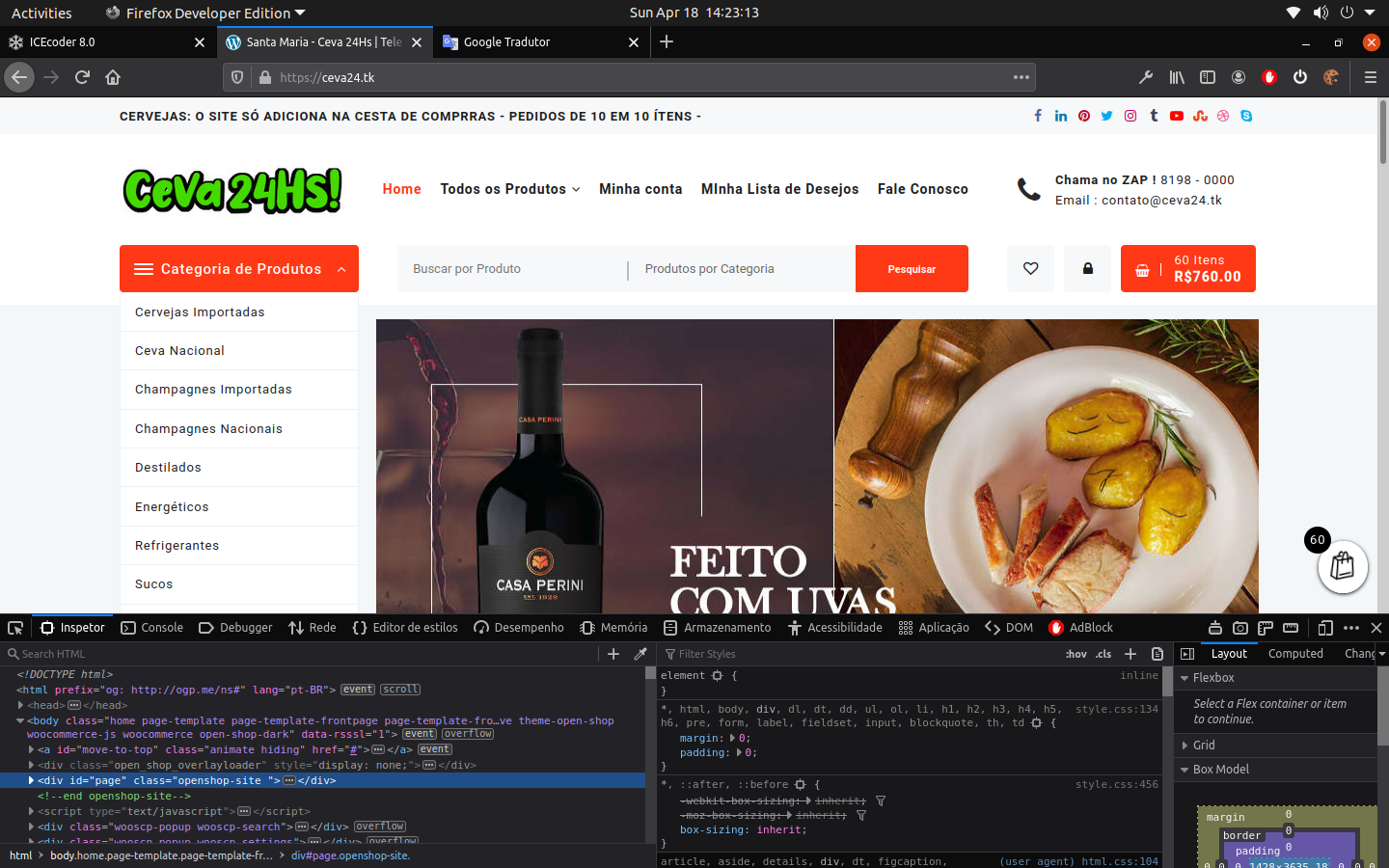Click the account lock icon

pyautogui.click(x=1088, y=268)
